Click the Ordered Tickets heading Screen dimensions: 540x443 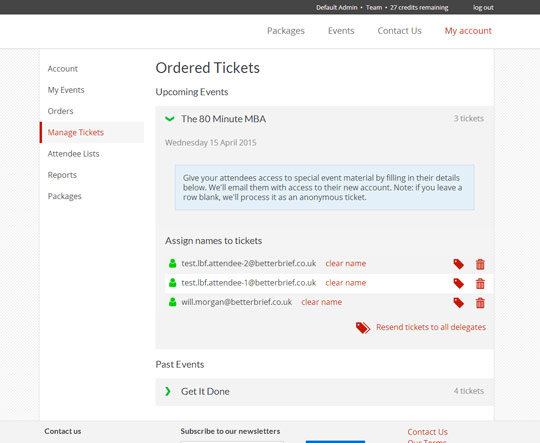tap(208, 68)
